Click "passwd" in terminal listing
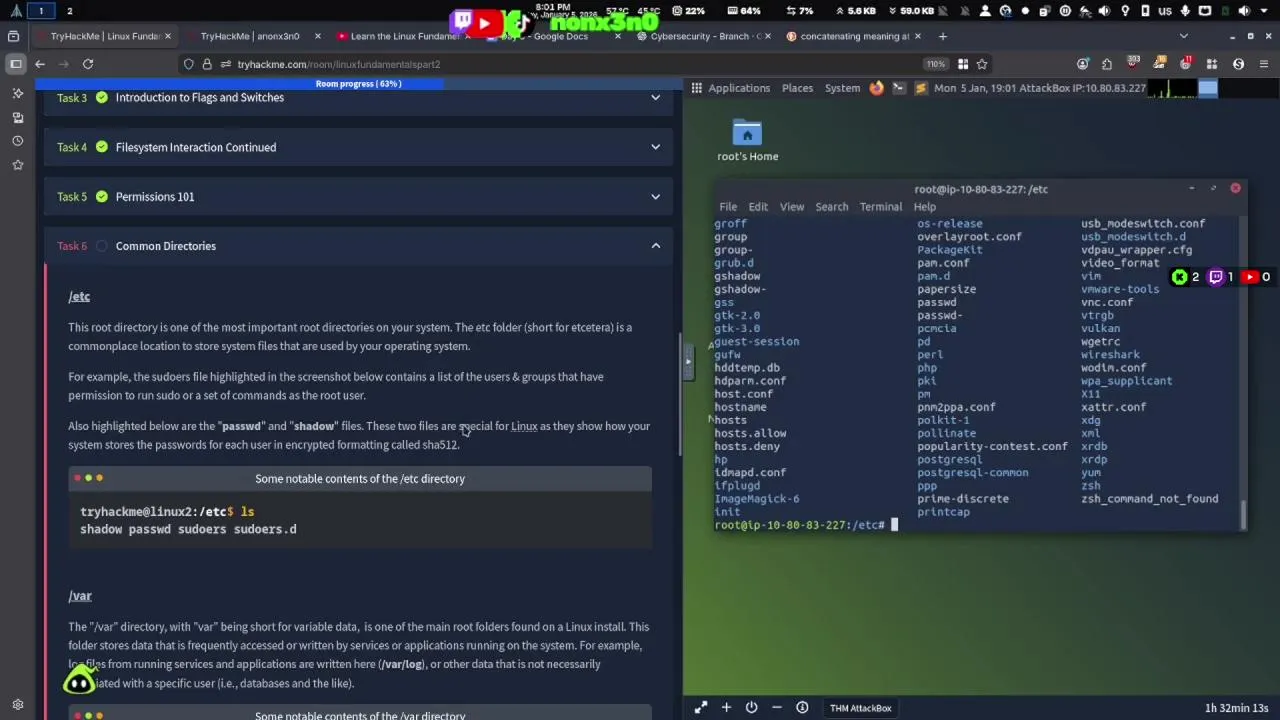The image size is (1280, 720). pyautogui.click(x=937, y=302)
